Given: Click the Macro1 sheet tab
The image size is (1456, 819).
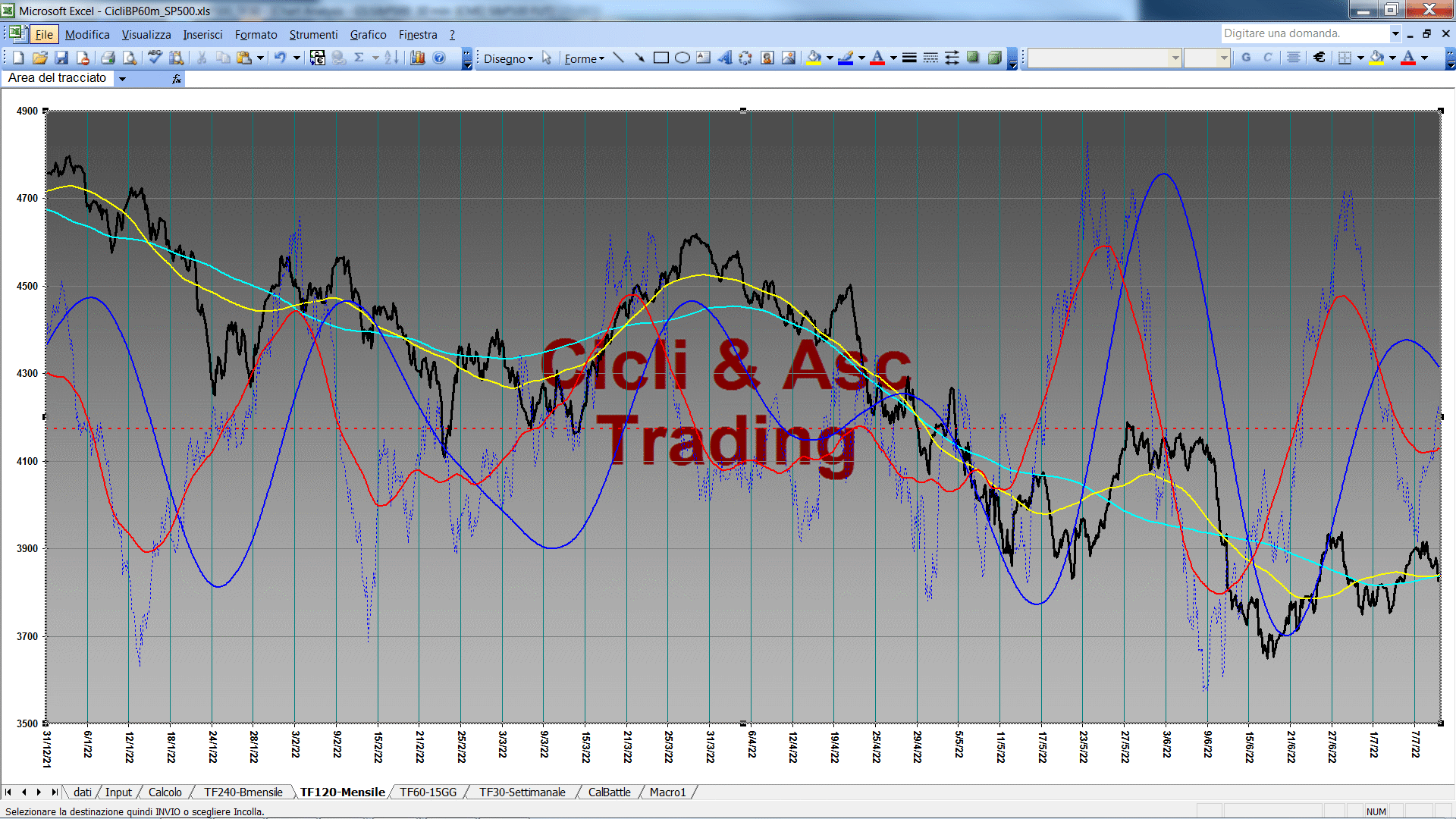Looking at the screenshot, I should 667,792.
